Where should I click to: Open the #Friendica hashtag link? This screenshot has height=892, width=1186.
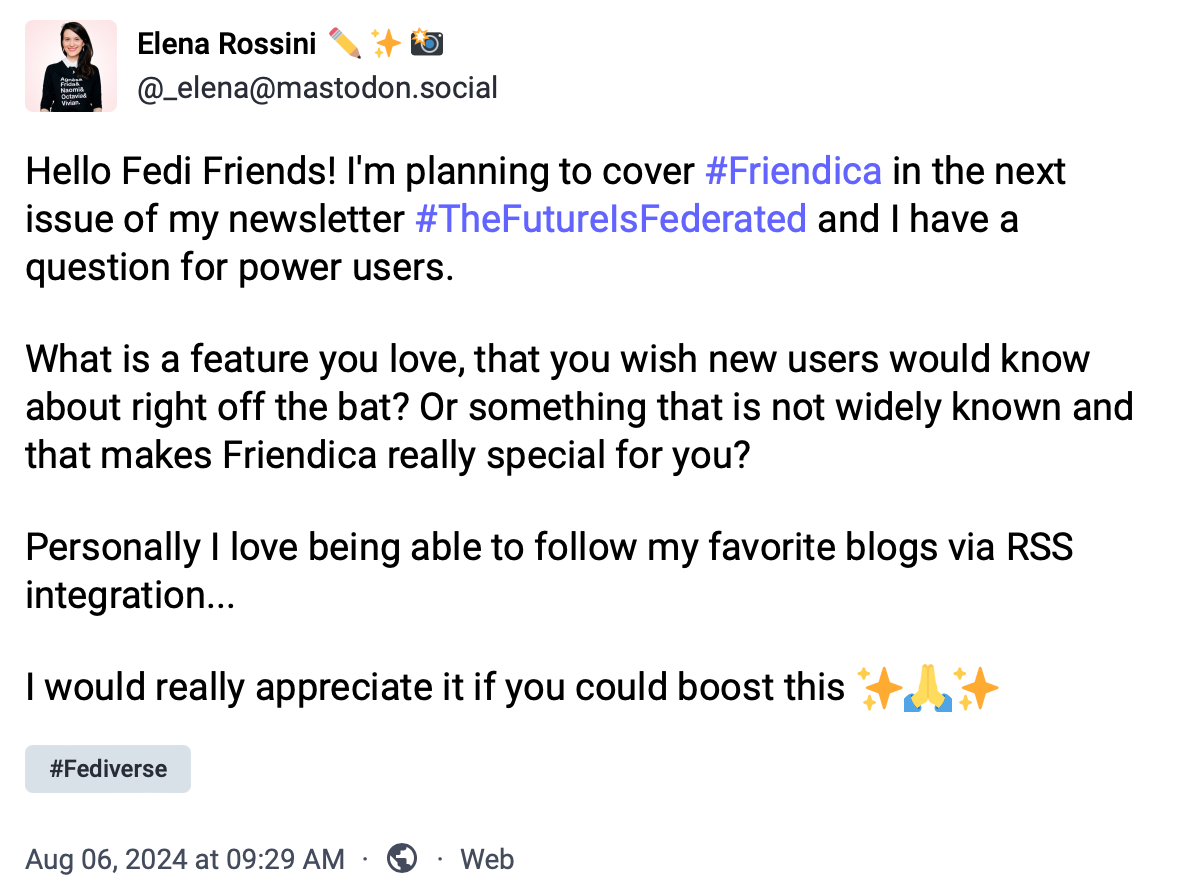(793, 171)
